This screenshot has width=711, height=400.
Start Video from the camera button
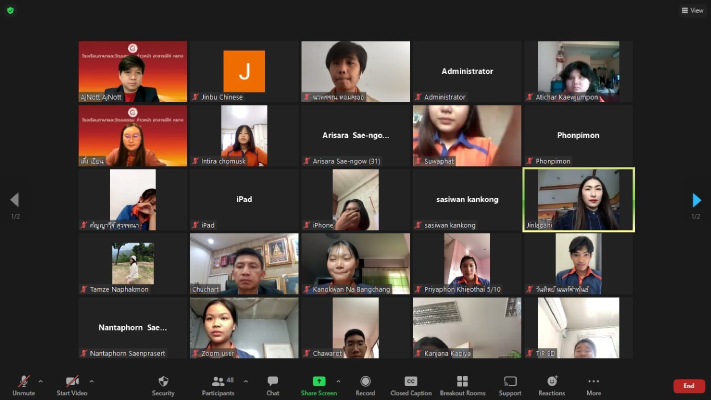72,385
